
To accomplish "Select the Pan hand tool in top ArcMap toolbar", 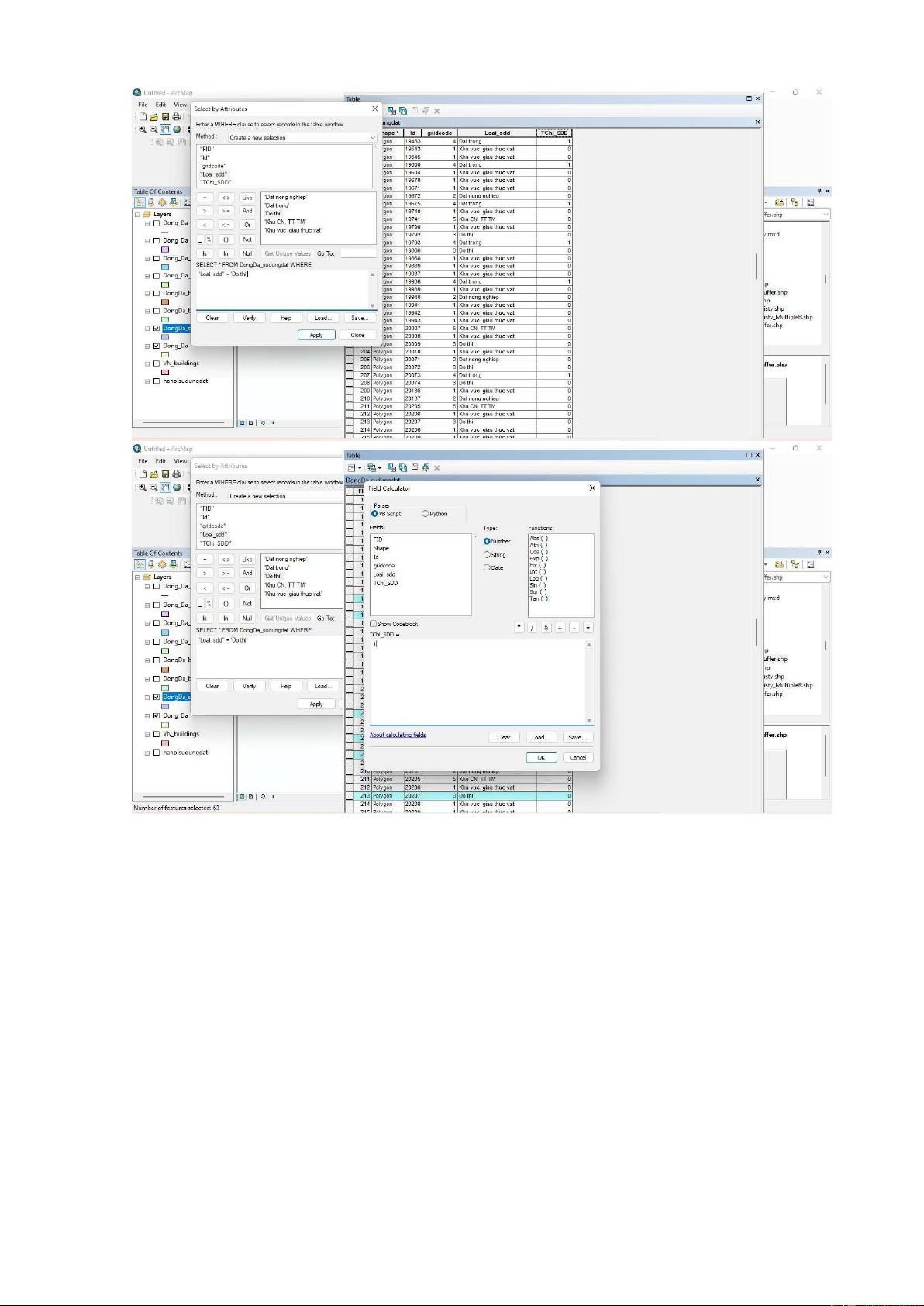I will click(x=165, y=129).
